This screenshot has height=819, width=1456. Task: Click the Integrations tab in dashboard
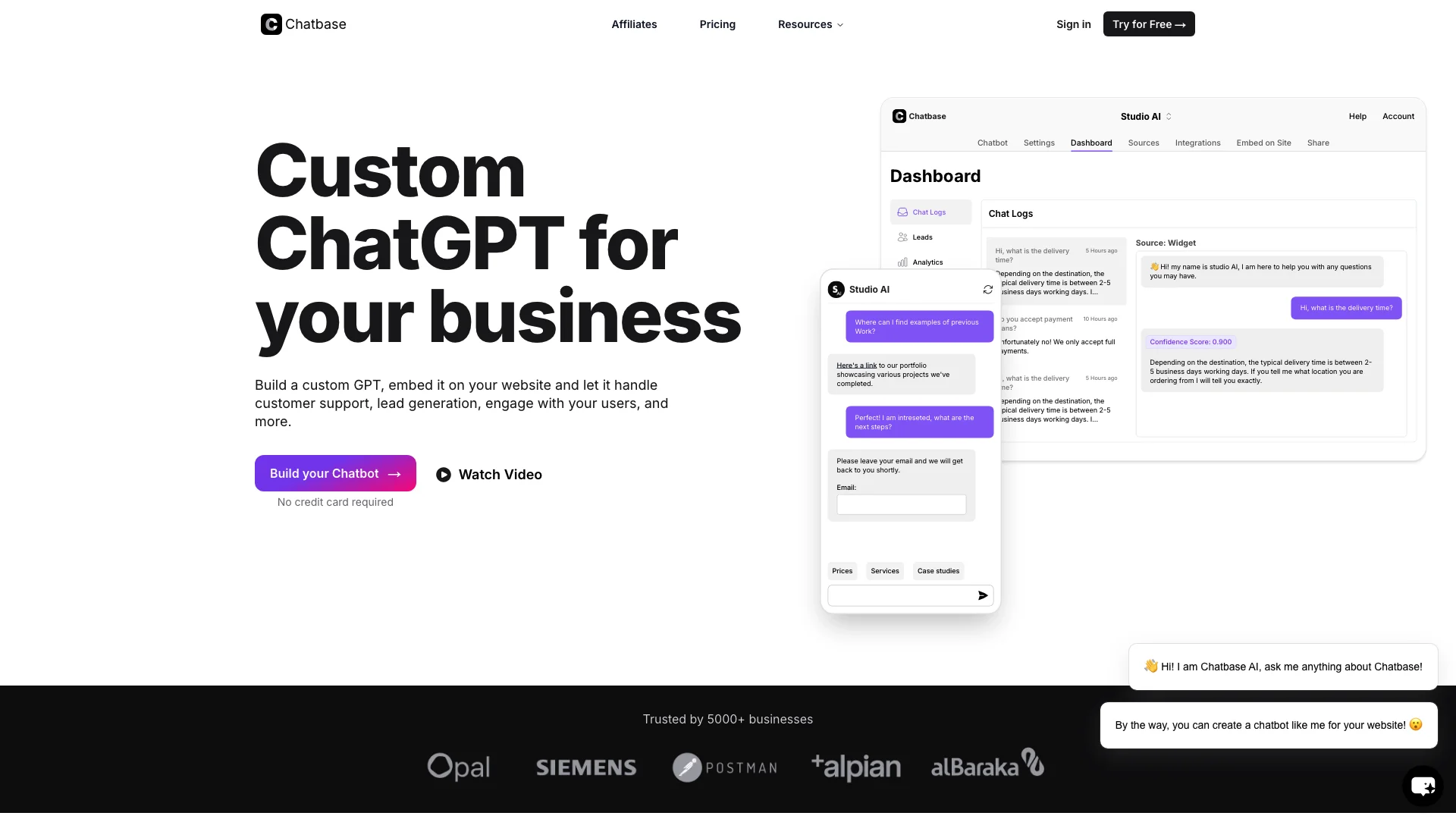[x=1197, y=142]
